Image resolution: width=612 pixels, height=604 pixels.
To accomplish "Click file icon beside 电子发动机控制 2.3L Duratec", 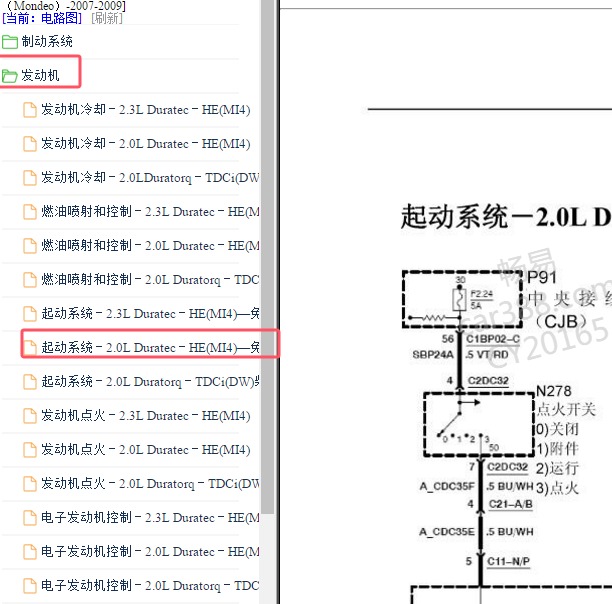I will click(30, 518).
